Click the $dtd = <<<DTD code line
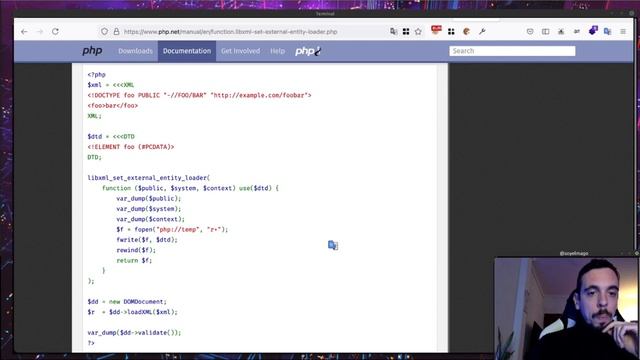640x360 pixels. (x=111, y=136)
